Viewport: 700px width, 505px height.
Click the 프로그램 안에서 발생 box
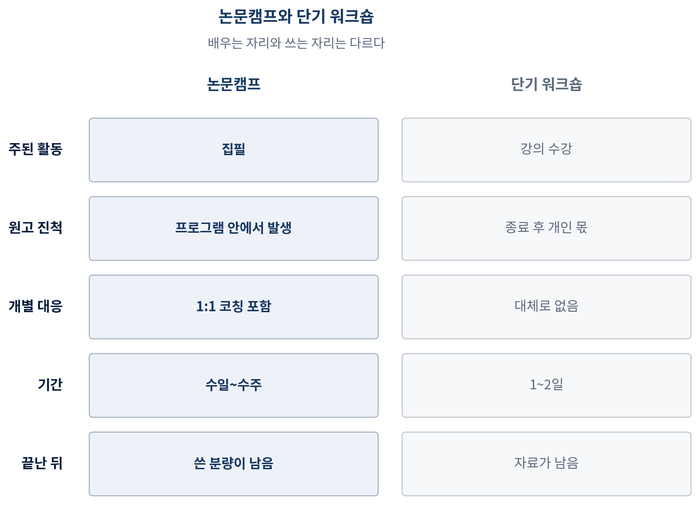[x=233, y=229]
